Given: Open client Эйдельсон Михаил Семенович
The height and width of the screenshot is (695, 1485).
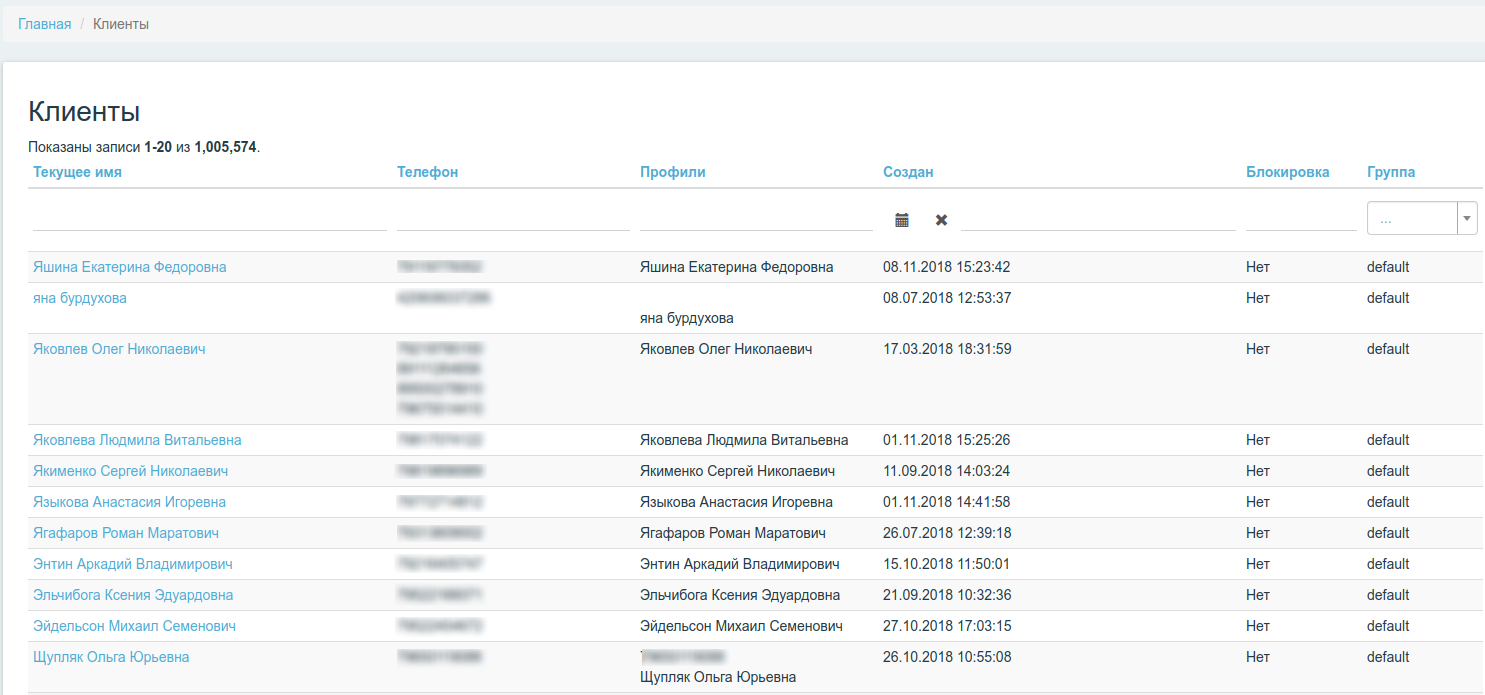Looking at the screenshot, I should click(134, 626).
